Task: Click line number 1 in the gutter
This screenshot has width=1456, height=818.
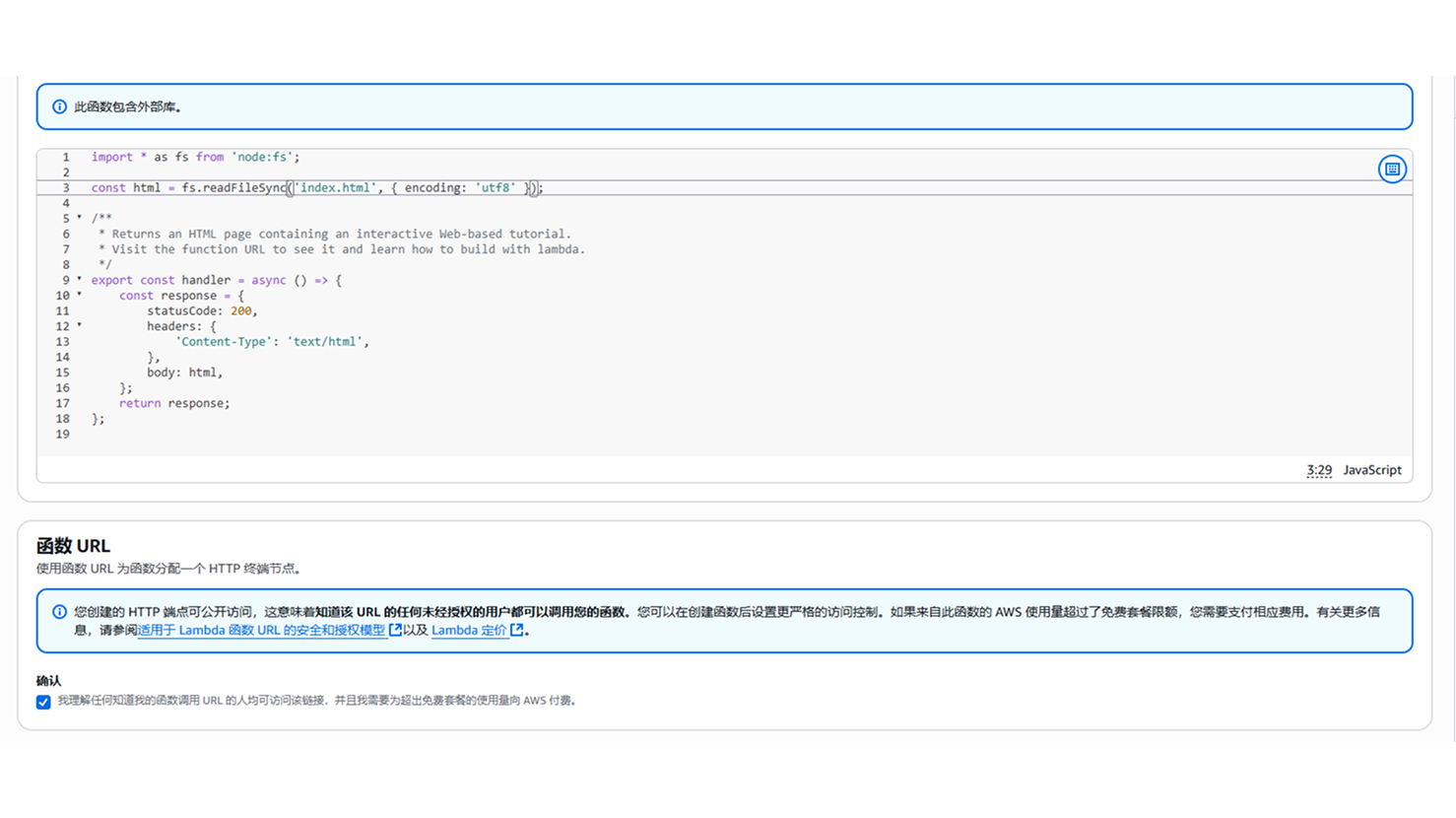Action: [x=66, y=157]
